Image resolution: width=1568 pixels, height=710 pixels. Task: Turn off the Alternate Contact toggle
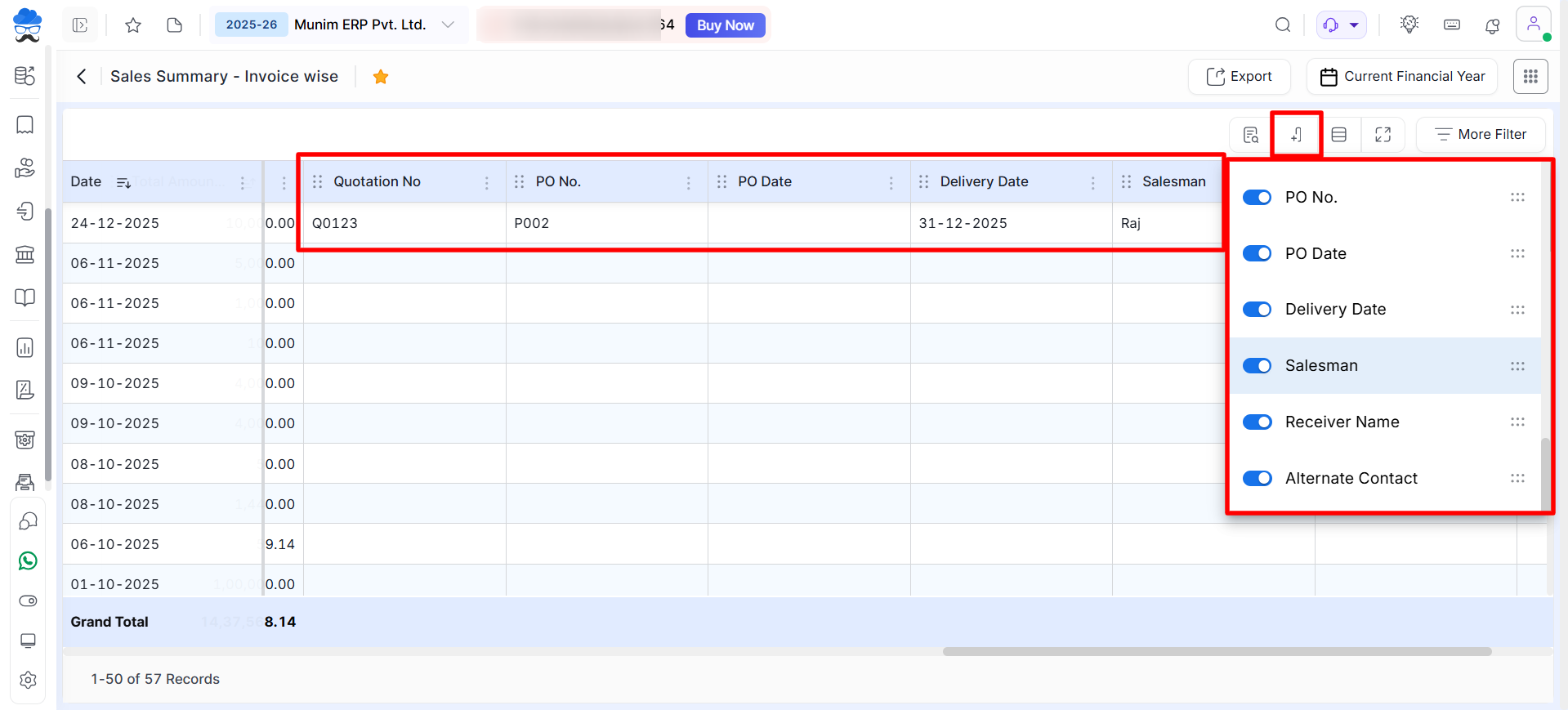1257,479
